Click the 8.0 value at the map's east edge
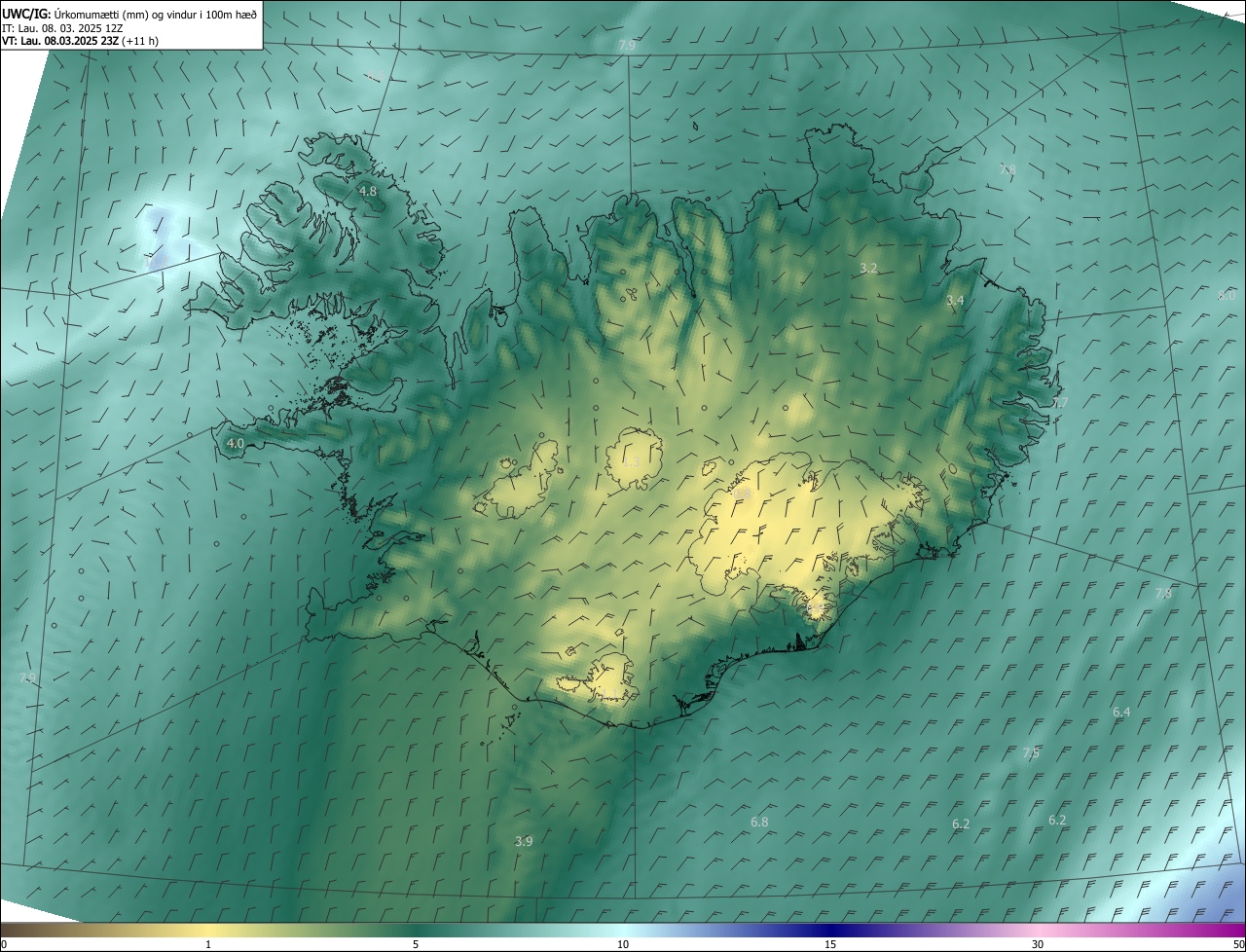 tap(1227, 295)
